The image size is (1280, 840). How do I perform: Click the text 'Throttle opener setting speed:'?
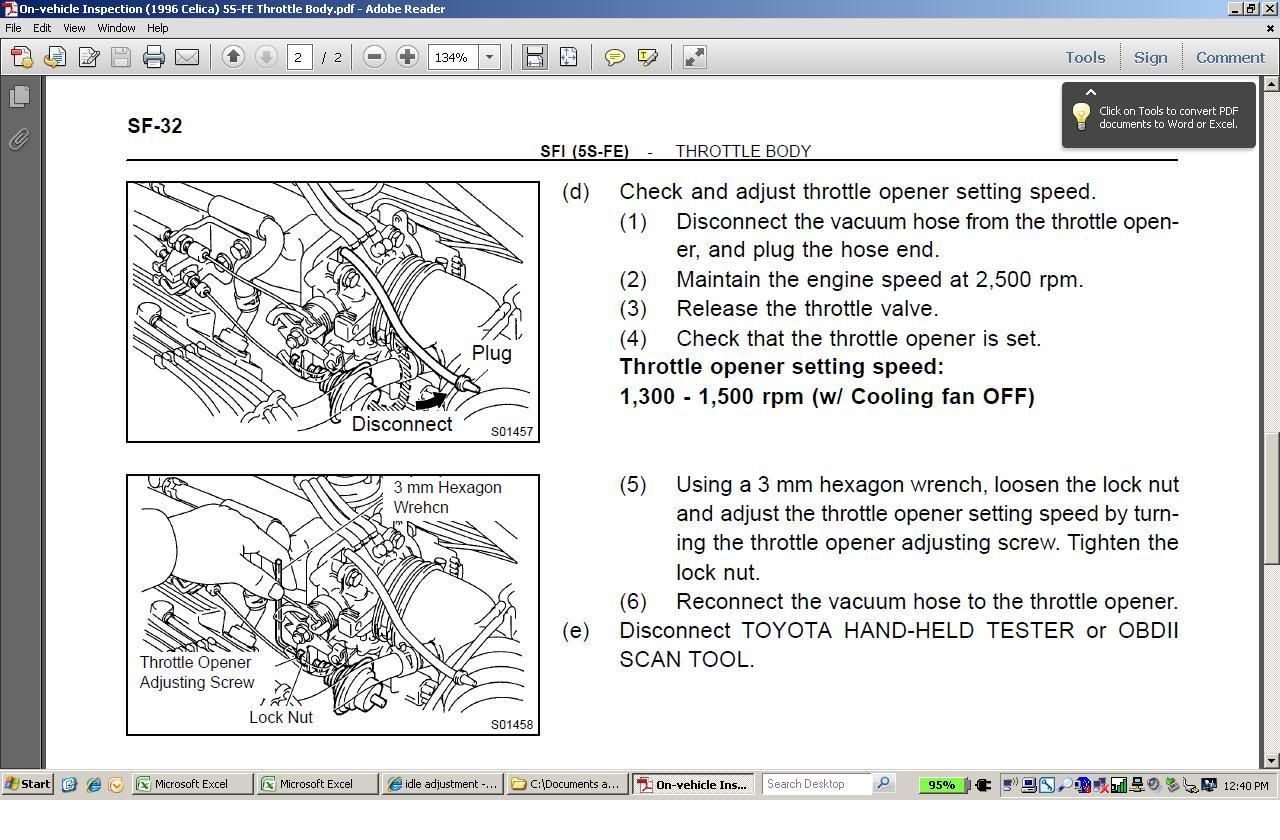point(782,367)
